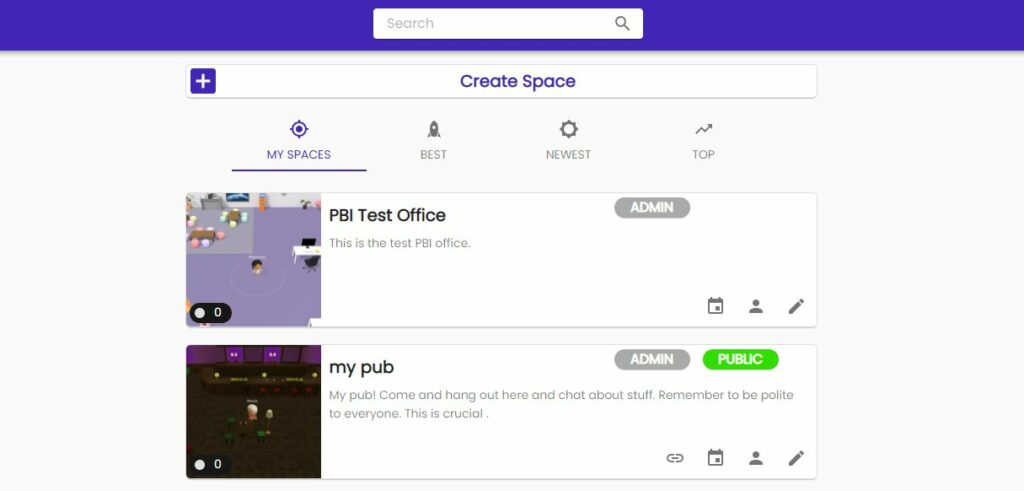Click the search magnifier icon
The height and width of the screenshot is (491, 1024).
pos(622,24)
